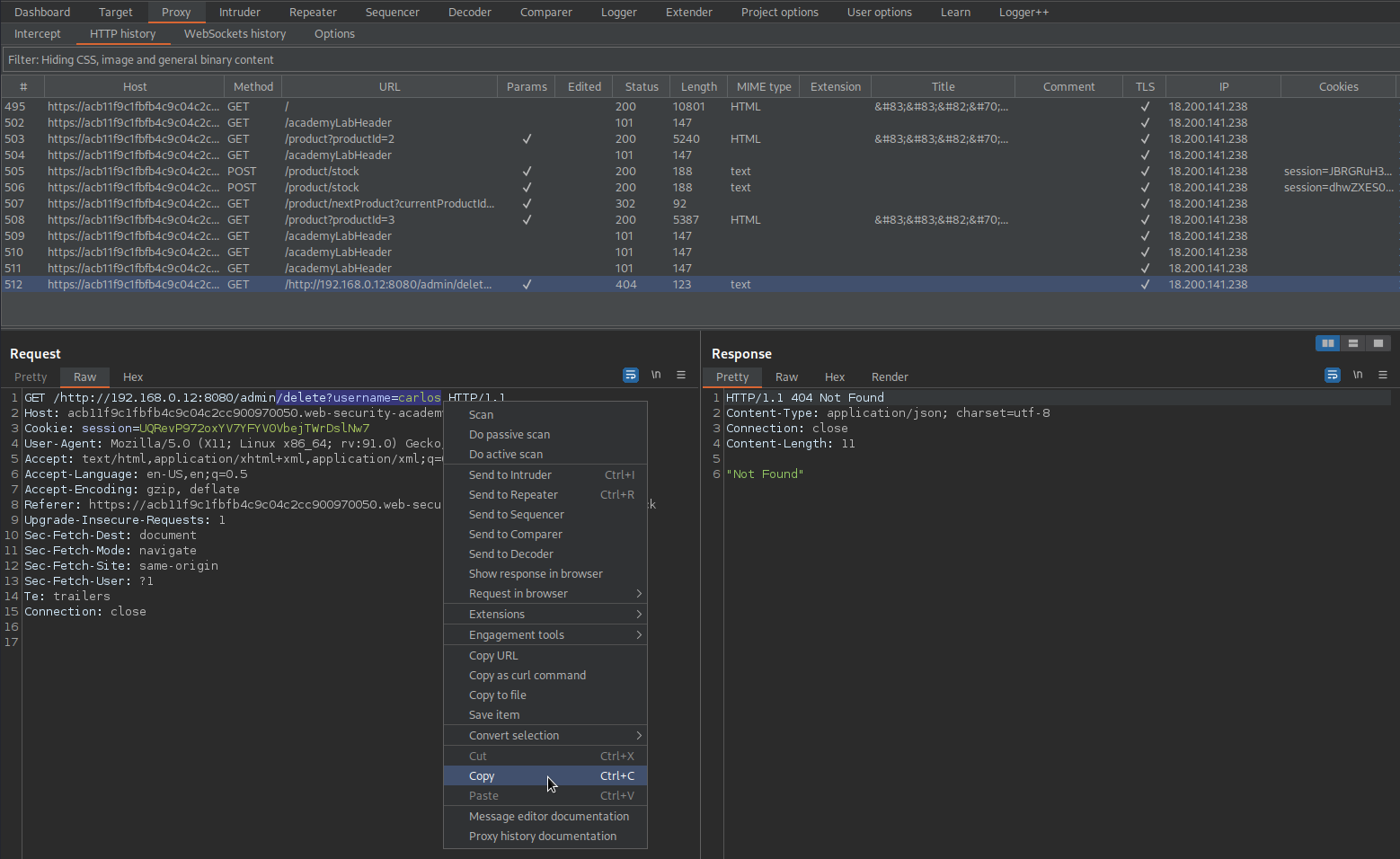Sort history by Length column
1400x859 pixels.
698,86
